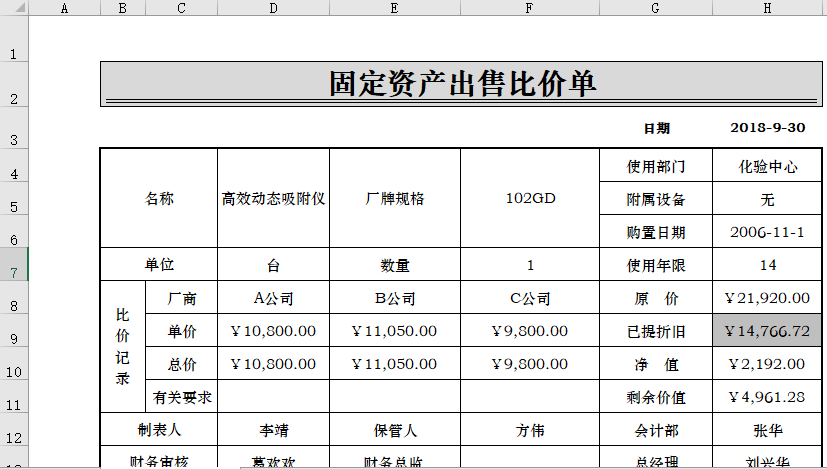The image size is (827, 469).
Task: Select the 102GD specification cell
Action: tap(529, 198)
